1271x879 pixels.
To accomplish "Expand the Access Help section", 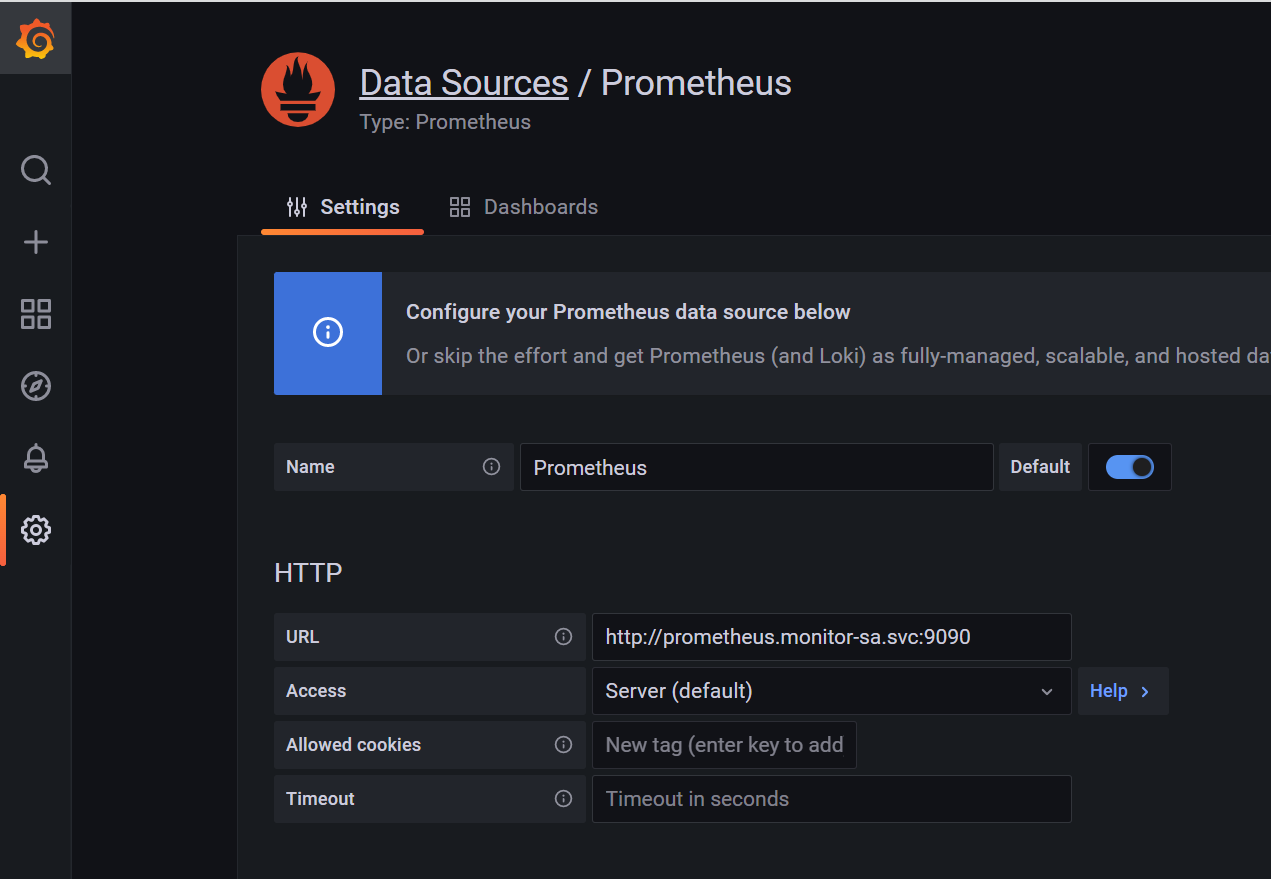I will pyautogui.click(x=1121, y=691).
